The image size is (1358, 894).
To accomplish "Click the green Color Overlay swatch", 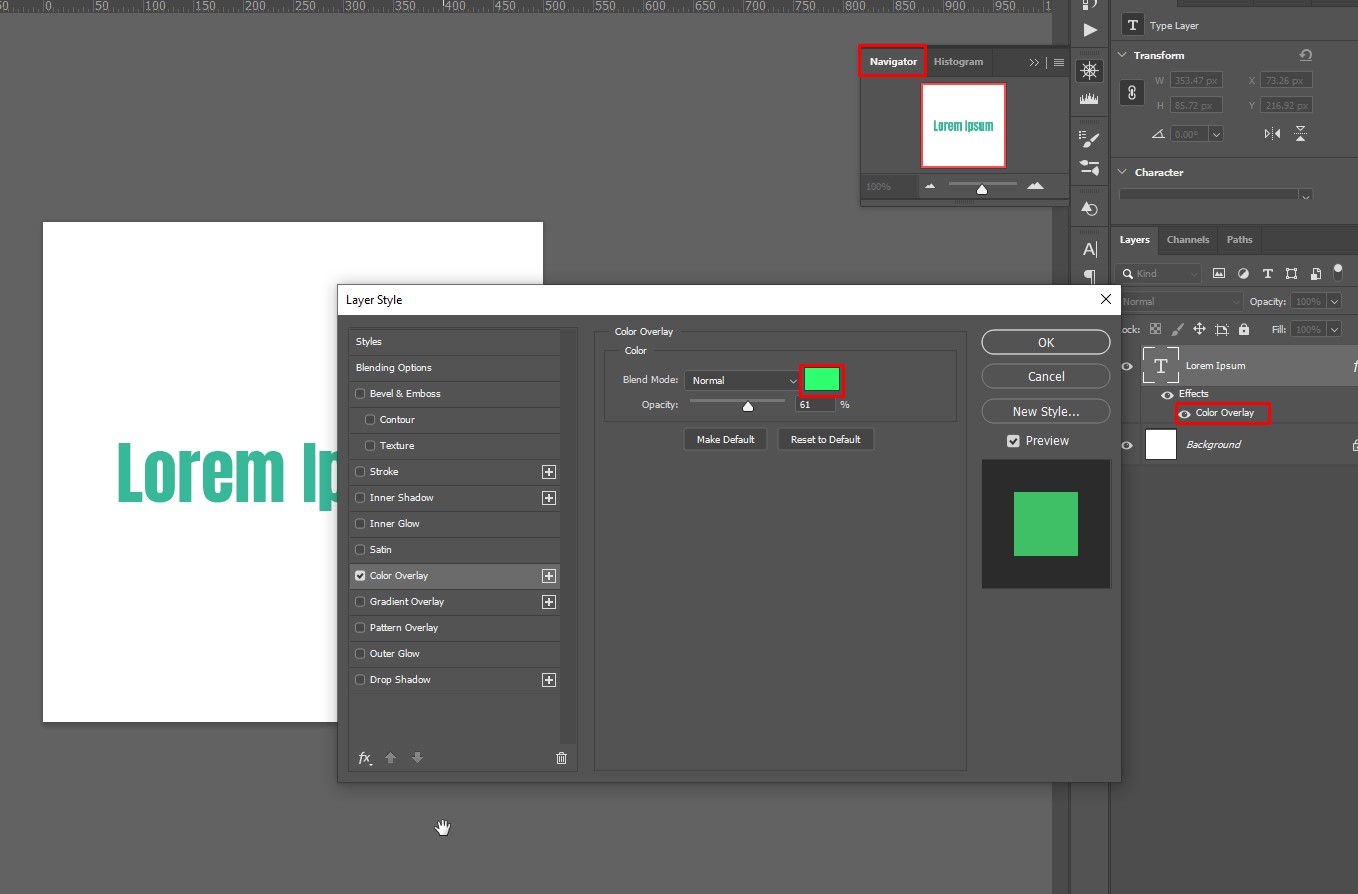I will [x=822, y=380].
